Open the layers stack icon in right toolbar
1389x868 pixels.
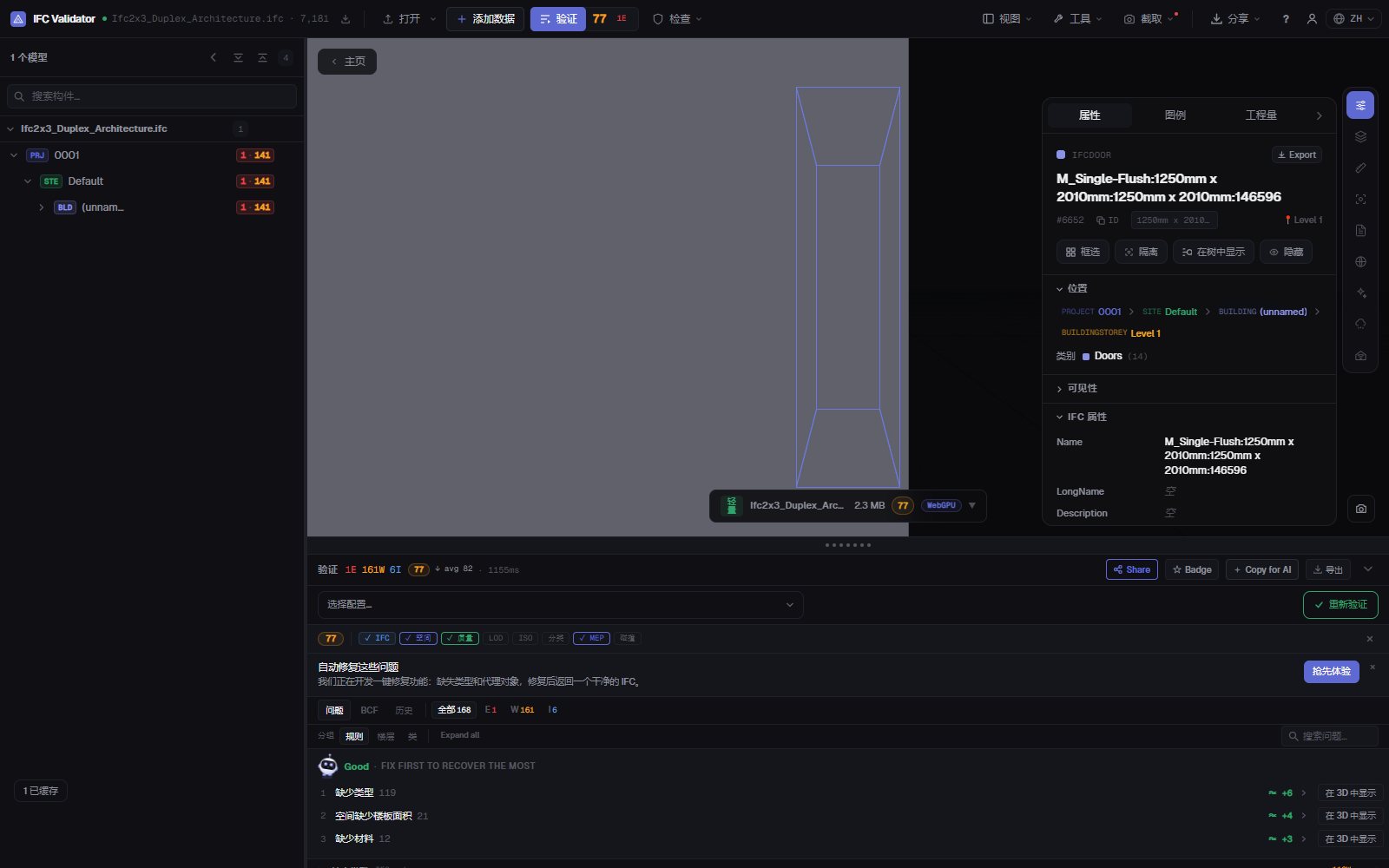pyautogui.click(x=1360, y=137)
